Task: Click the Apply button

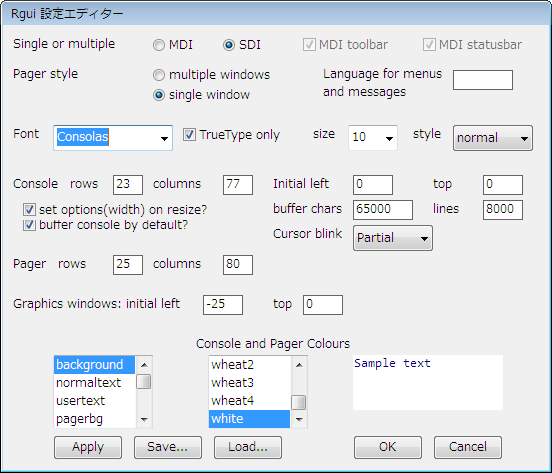Action: (88, 447)
